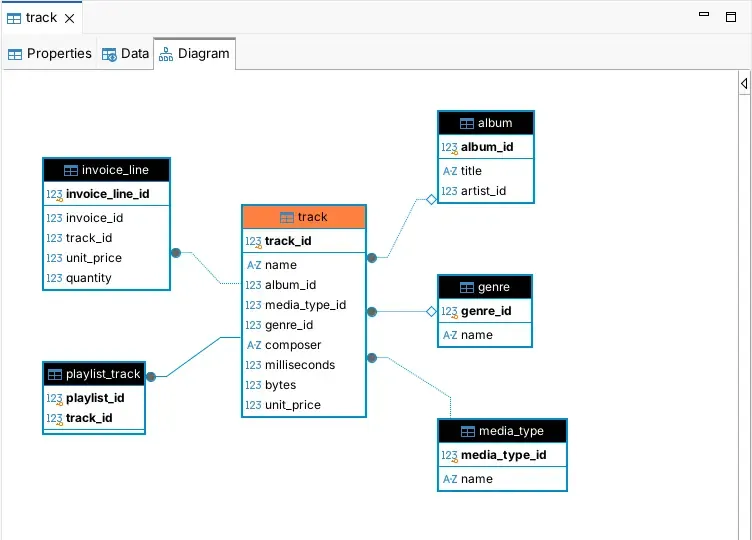Click the key icon beside genre_id in genre

449,312
